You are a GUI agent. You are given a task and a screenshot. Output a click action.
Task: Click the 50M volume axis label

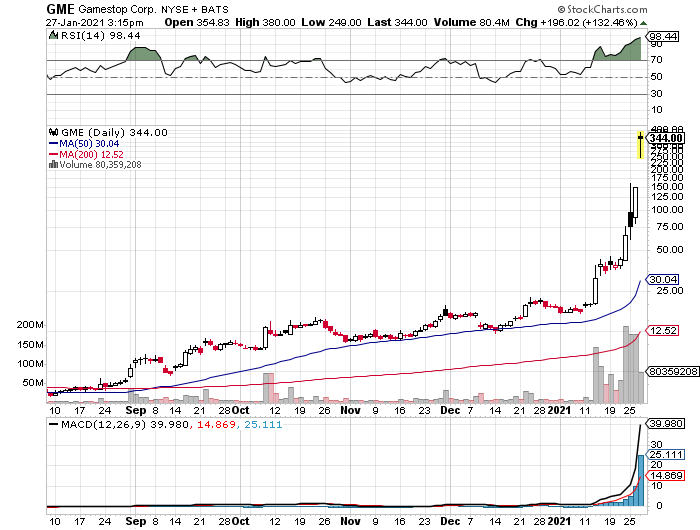pos(33,383)
